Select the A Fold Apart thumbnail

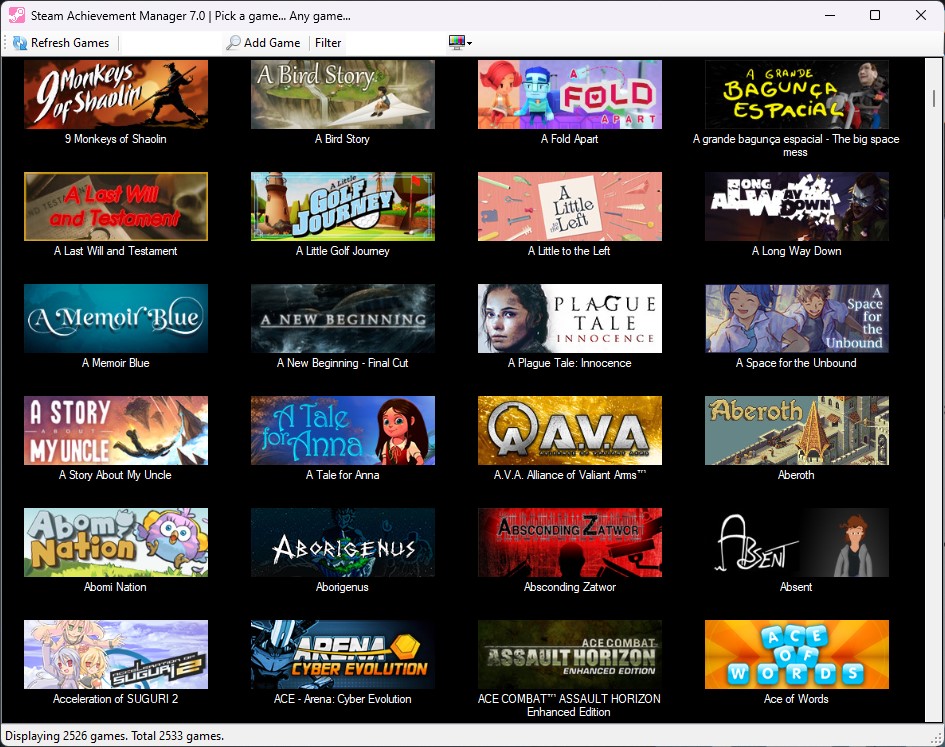pyautogui.click(x=570, y=94)
